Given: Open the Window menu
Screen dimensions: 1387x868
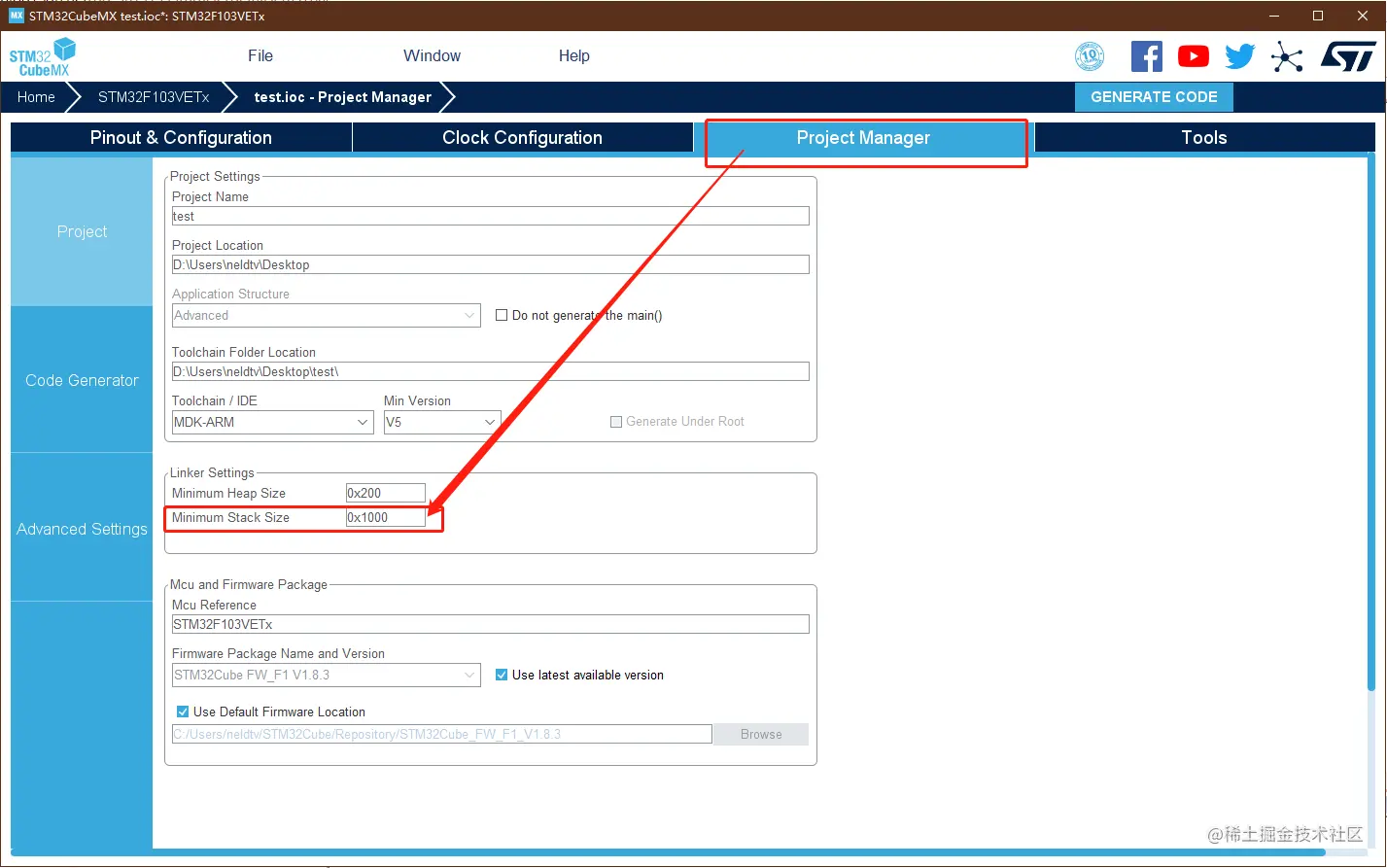Looking at the screenshot, I should click(x=433, y=56).
